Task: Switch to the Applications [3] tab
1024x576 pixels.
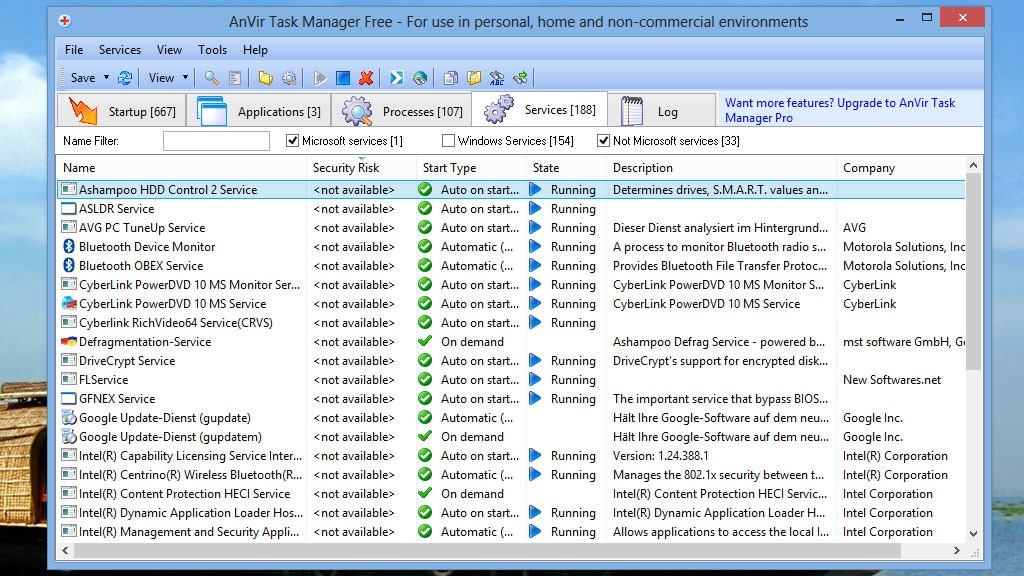Action: pyautogui.click(x=259, y=111)
